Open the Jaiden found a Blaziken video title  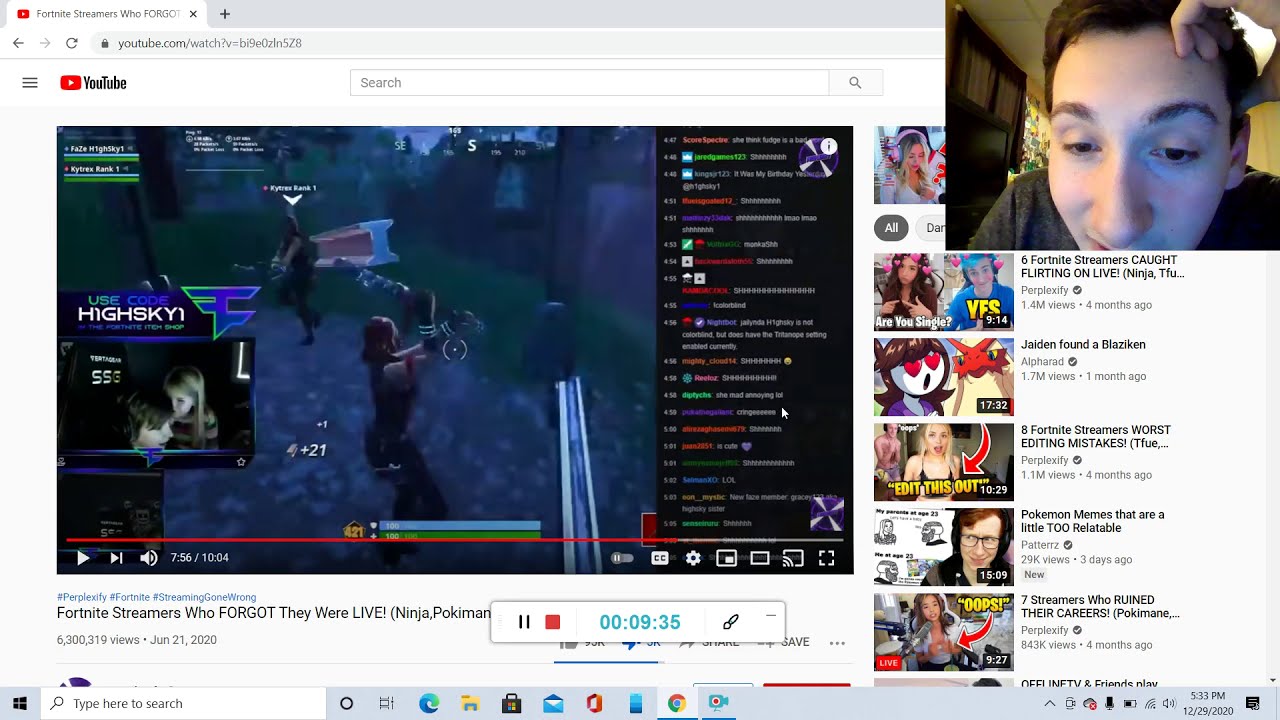point(1083,345)
